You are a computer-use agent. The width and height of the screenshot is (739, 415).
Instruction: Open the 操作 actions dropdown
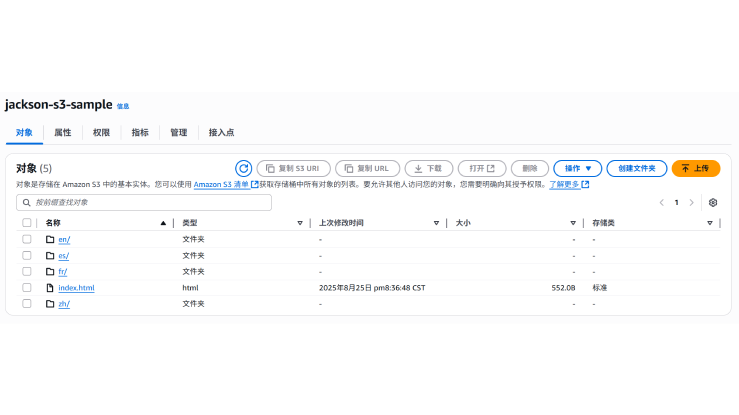pos(578,169)
